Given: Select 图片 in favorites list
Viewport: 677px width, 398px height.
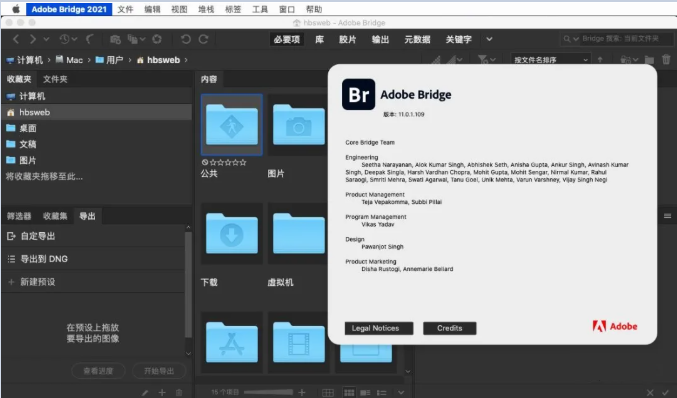Looking at the screenshot, I should 97,160.
